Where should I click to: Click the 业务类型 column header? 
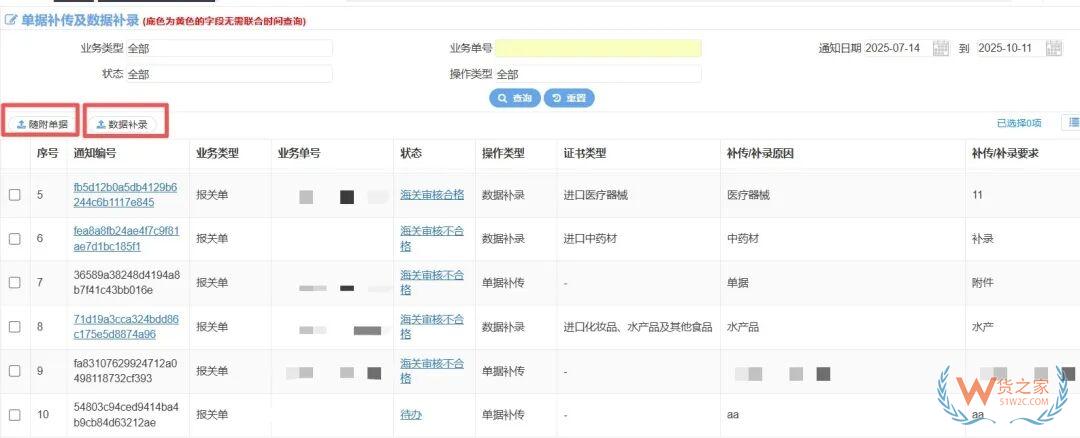pos(218,154)
